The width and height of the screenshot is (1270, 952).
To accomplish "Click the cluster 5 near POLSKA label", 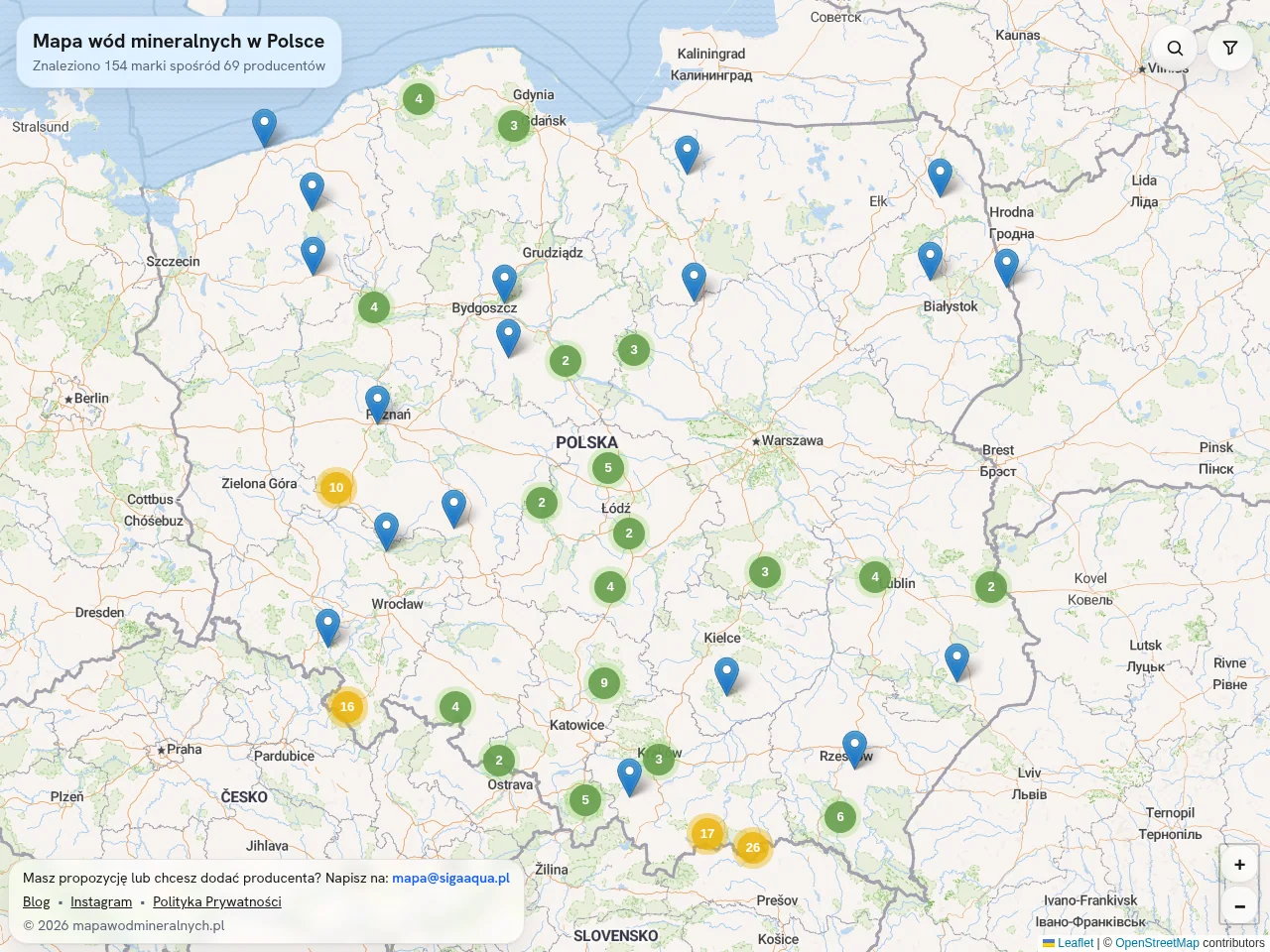I will coord(608,467).
